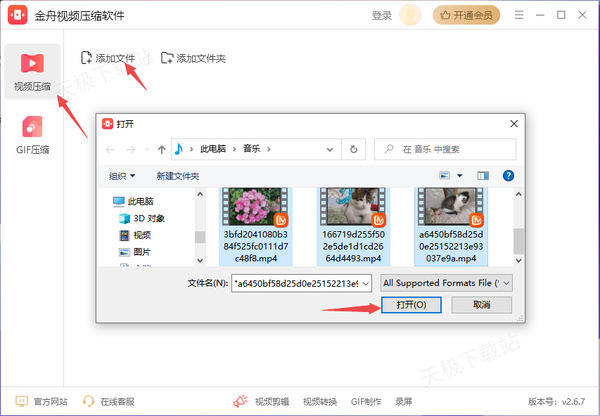Select 此电脑 in the address path
Image resolution: width=600 pixels, height=416 pixels.
[213, 149]
